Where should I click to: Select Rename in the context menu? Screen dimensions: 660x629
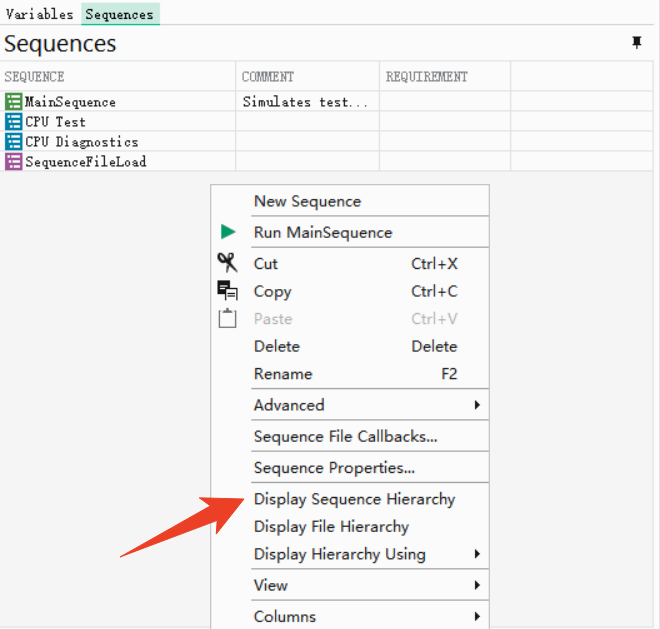283,374
